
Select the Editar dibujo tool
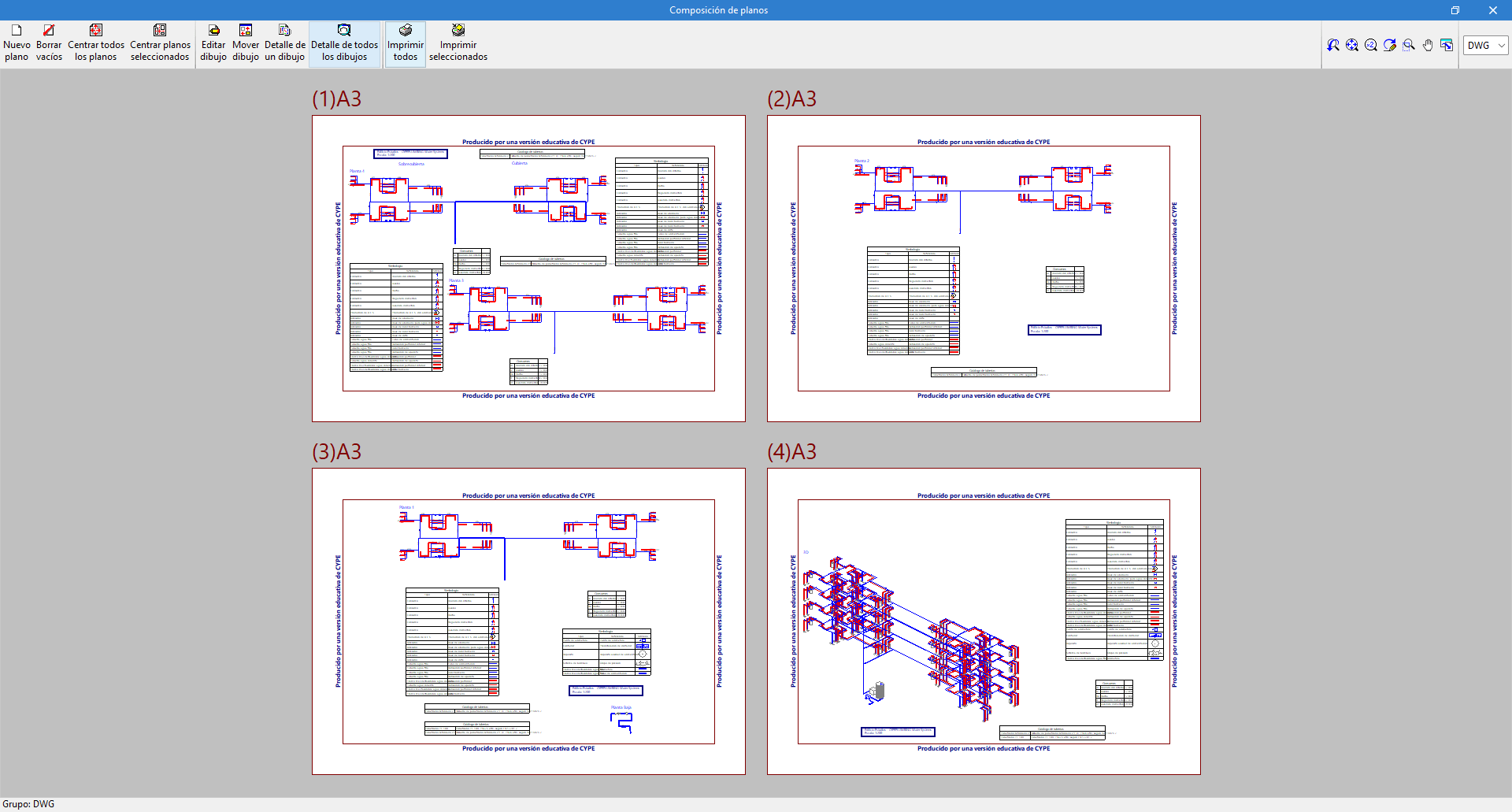pos(213,43)
